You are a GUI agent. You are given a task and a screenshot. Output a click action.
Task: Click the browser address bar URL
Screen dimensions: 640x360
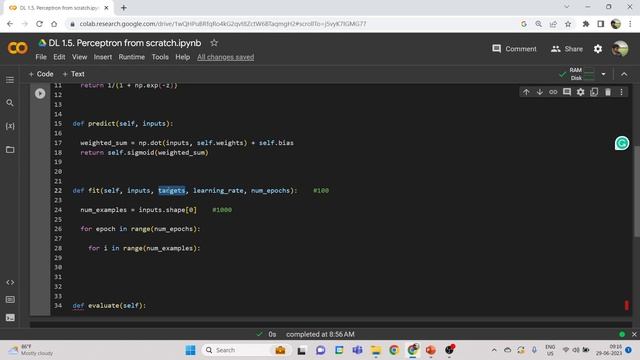pyautogui.click(x=223, y=24)
